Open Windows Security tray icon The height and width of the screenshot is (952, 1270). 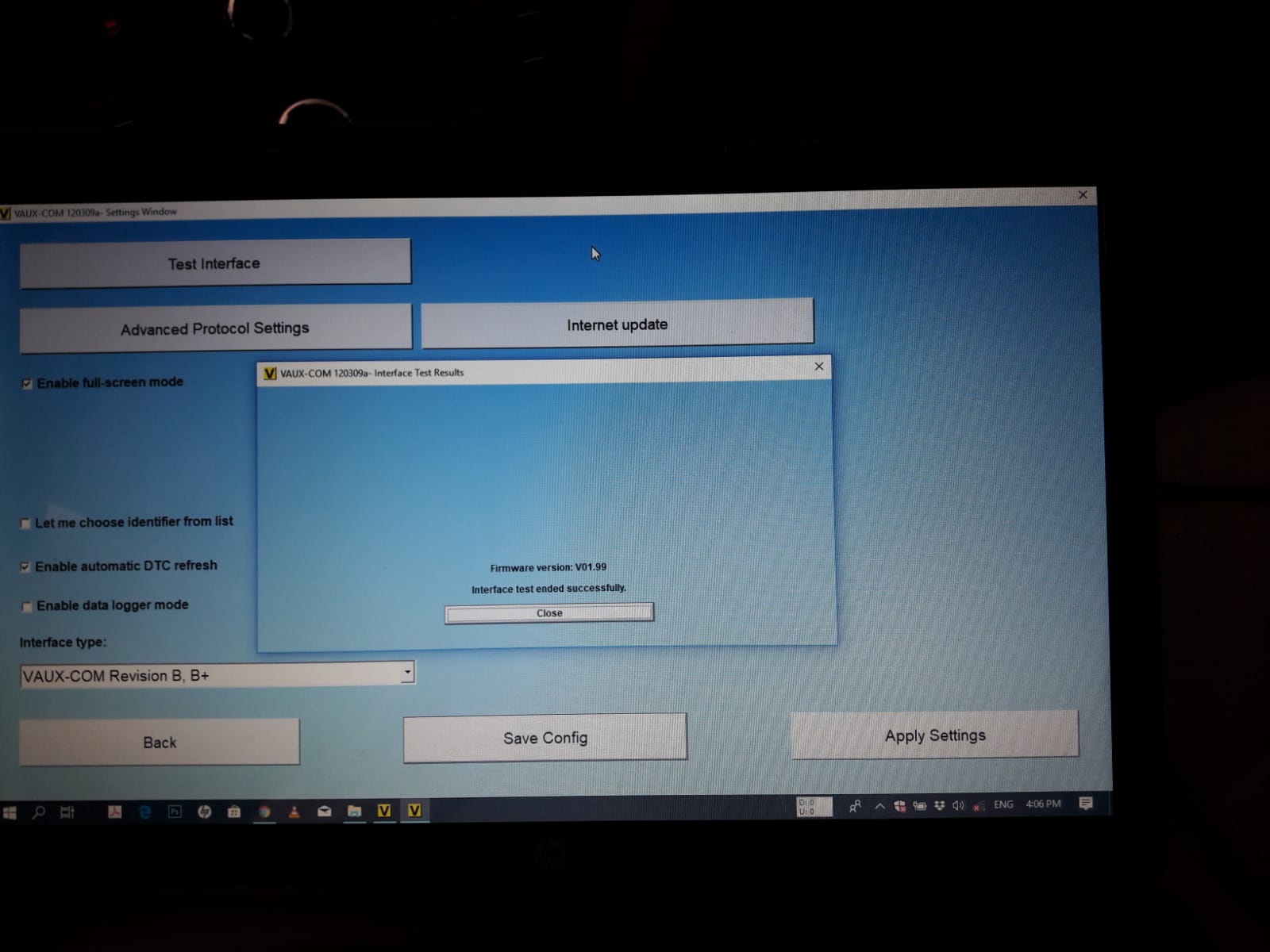899,806
